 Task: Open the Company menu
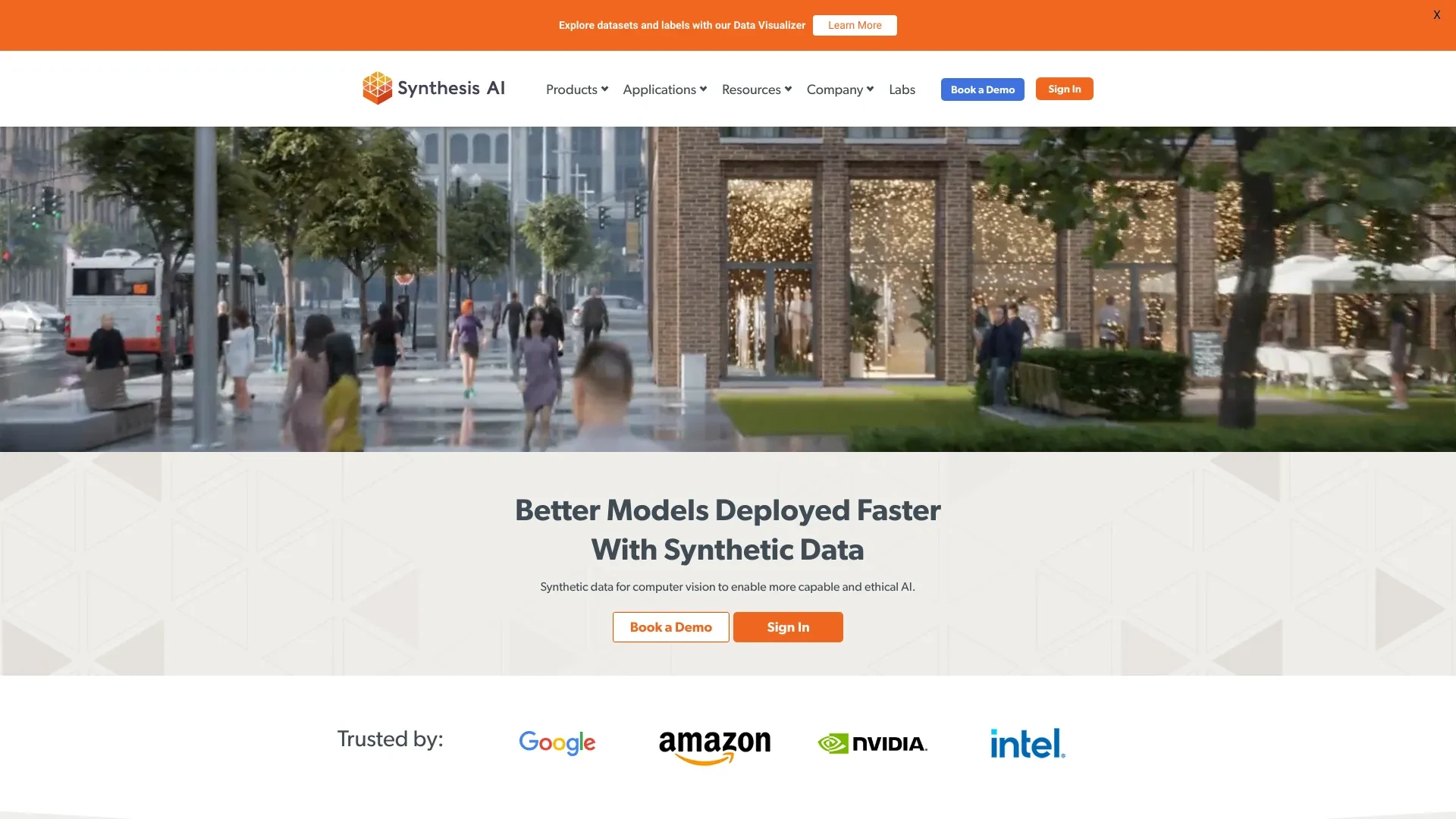840,90
